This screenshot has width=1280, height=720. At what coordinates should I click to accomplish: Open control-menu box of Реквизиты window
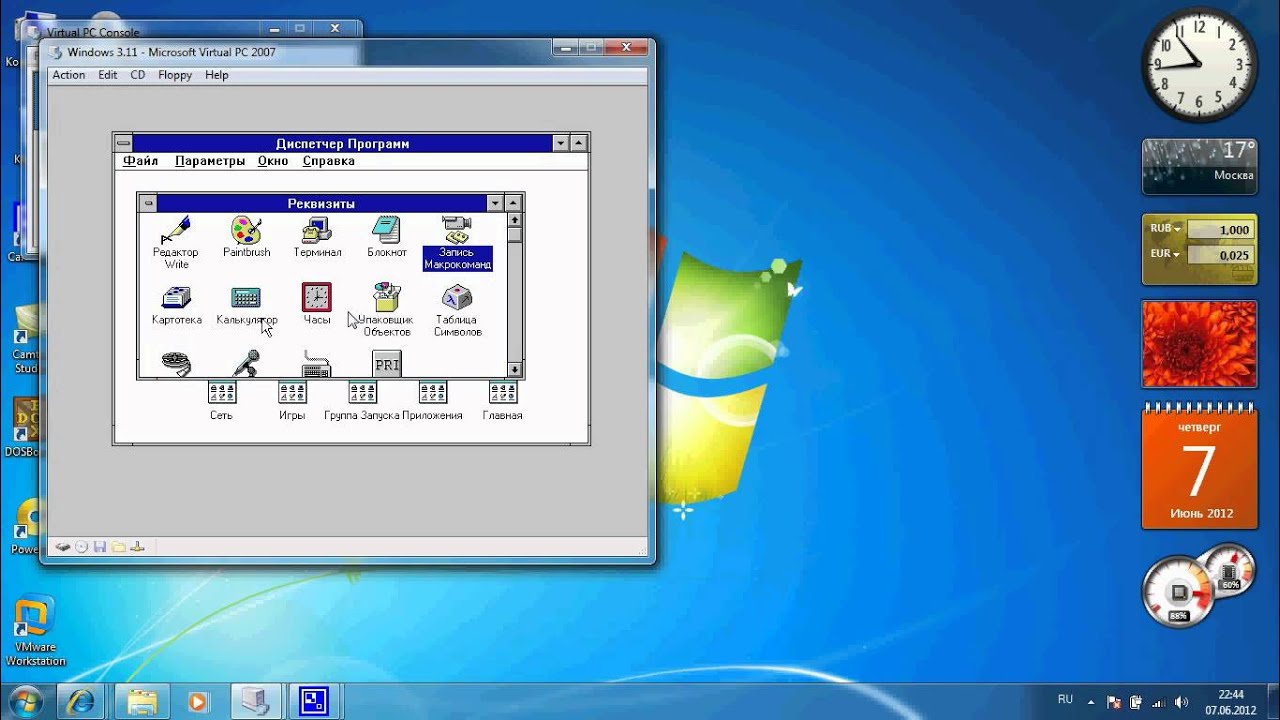(148, 203)
